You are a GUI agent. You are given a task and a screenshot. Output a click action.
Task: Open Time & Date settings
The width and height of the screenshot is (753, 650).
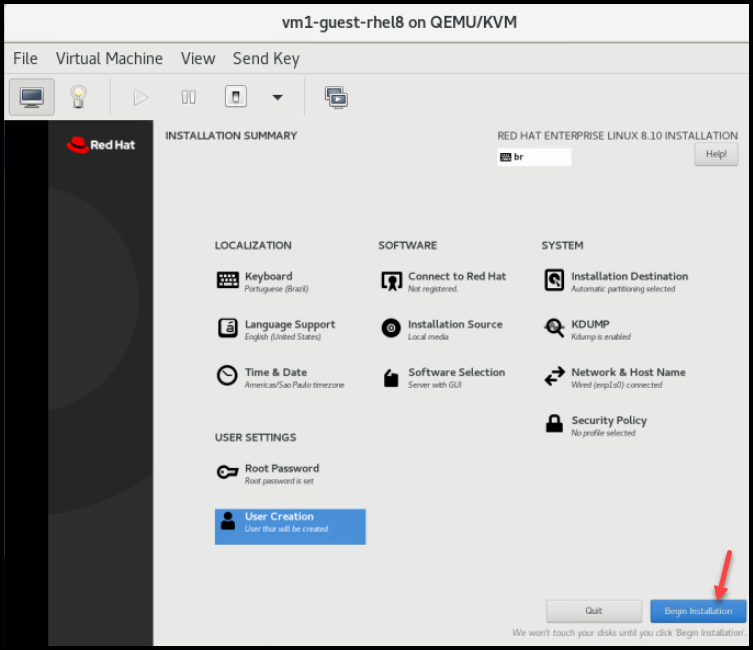275,377
